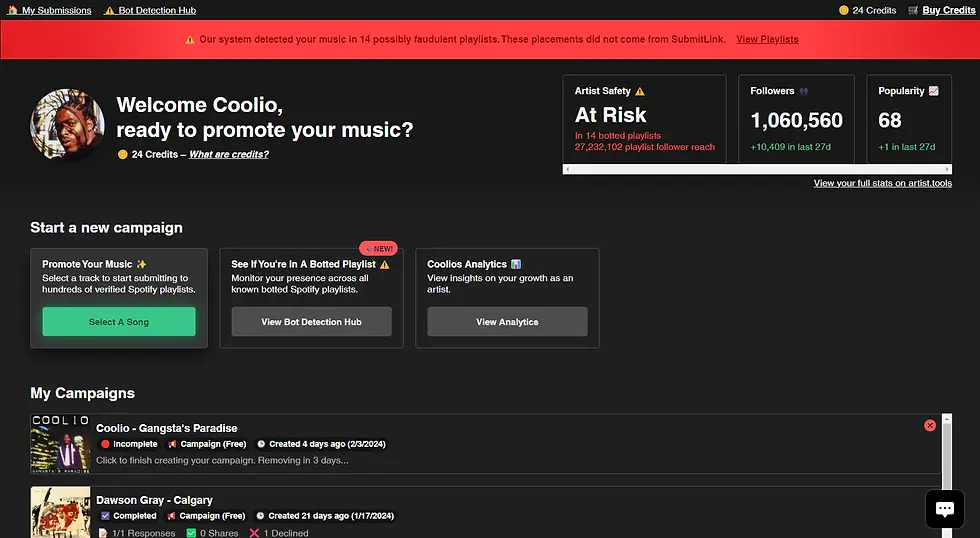Click the campaigns list scrollbar up arrow
This screenshot has height=538, width=980.
(947, 418)
